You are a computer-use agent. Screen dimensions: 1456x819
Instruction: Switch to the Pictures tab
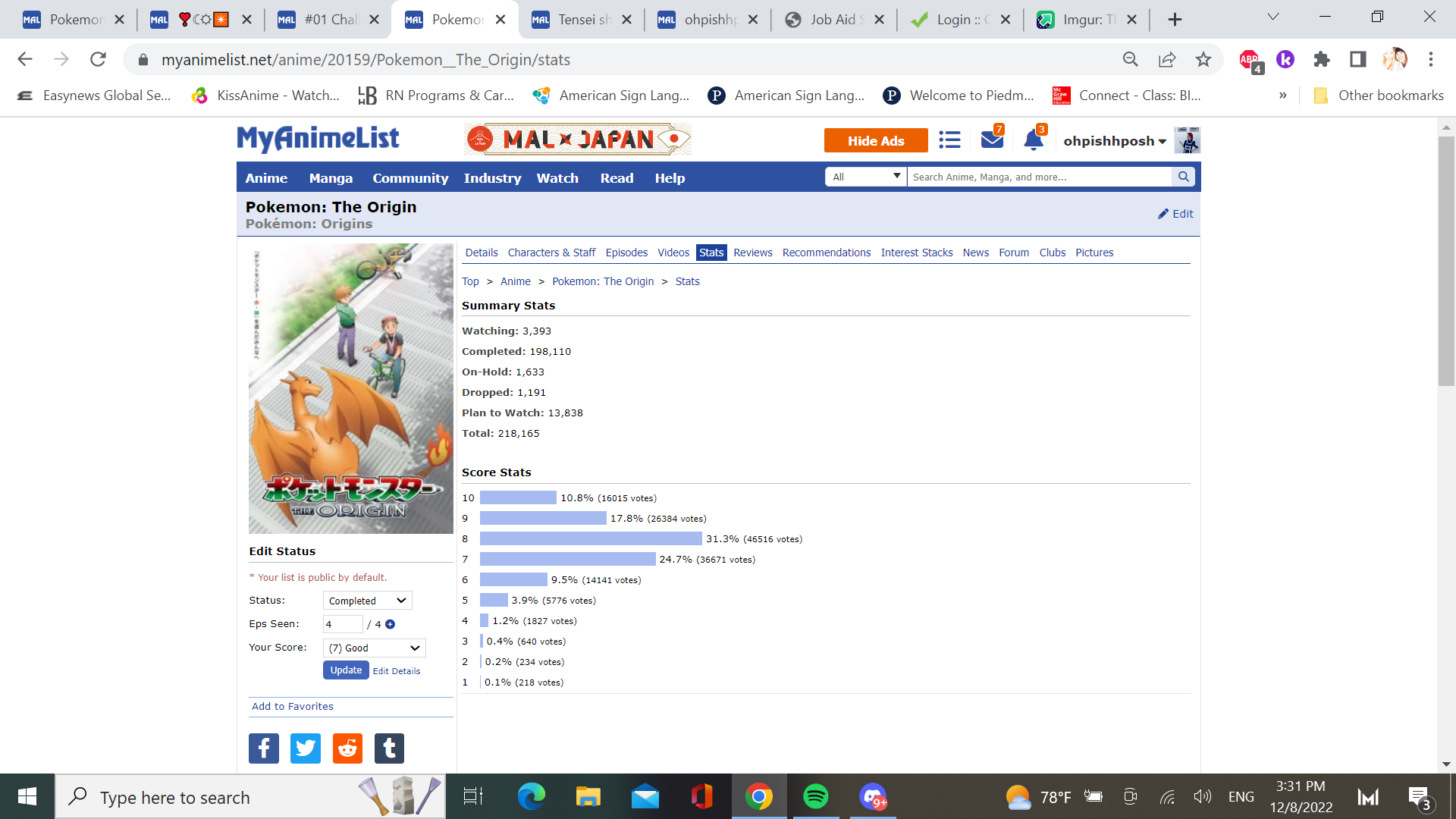[1094, 253]
